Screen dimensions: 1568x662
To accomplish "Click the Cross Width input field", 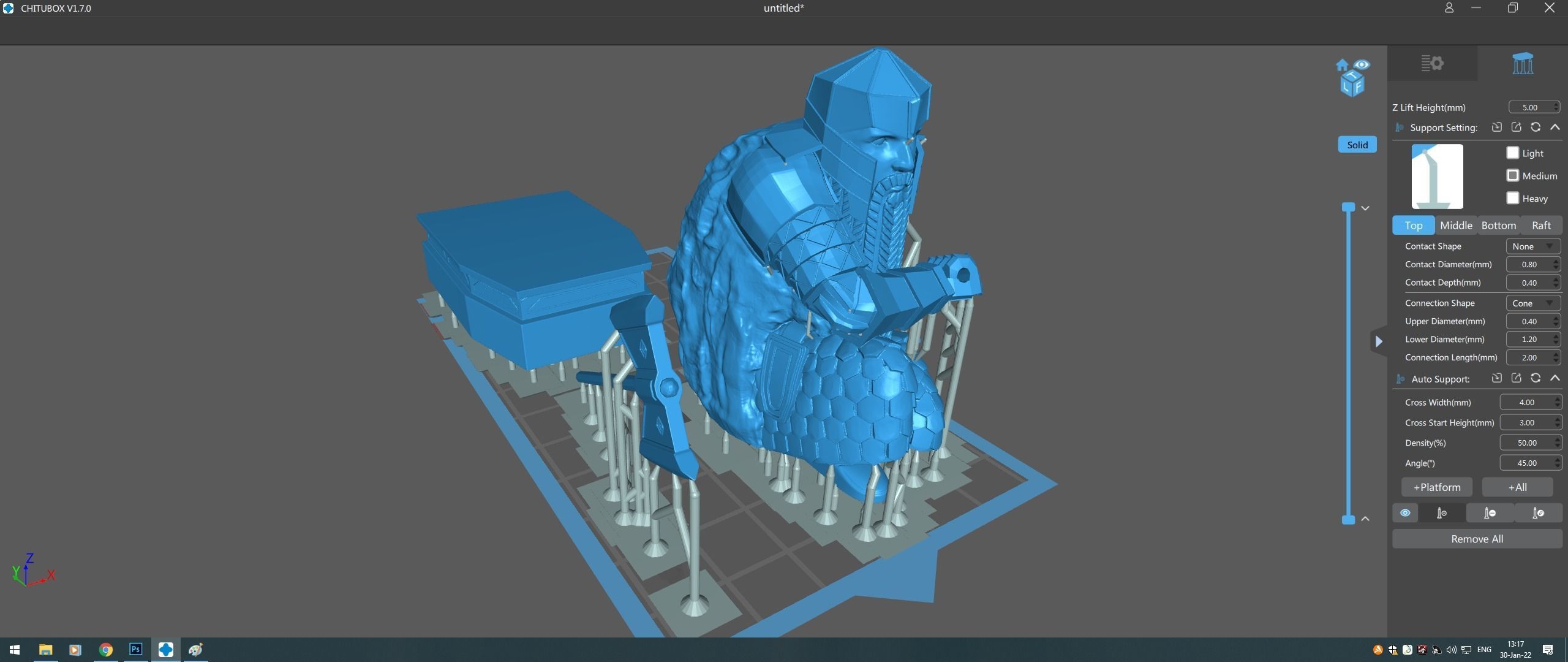I will tap(1530, 402).
